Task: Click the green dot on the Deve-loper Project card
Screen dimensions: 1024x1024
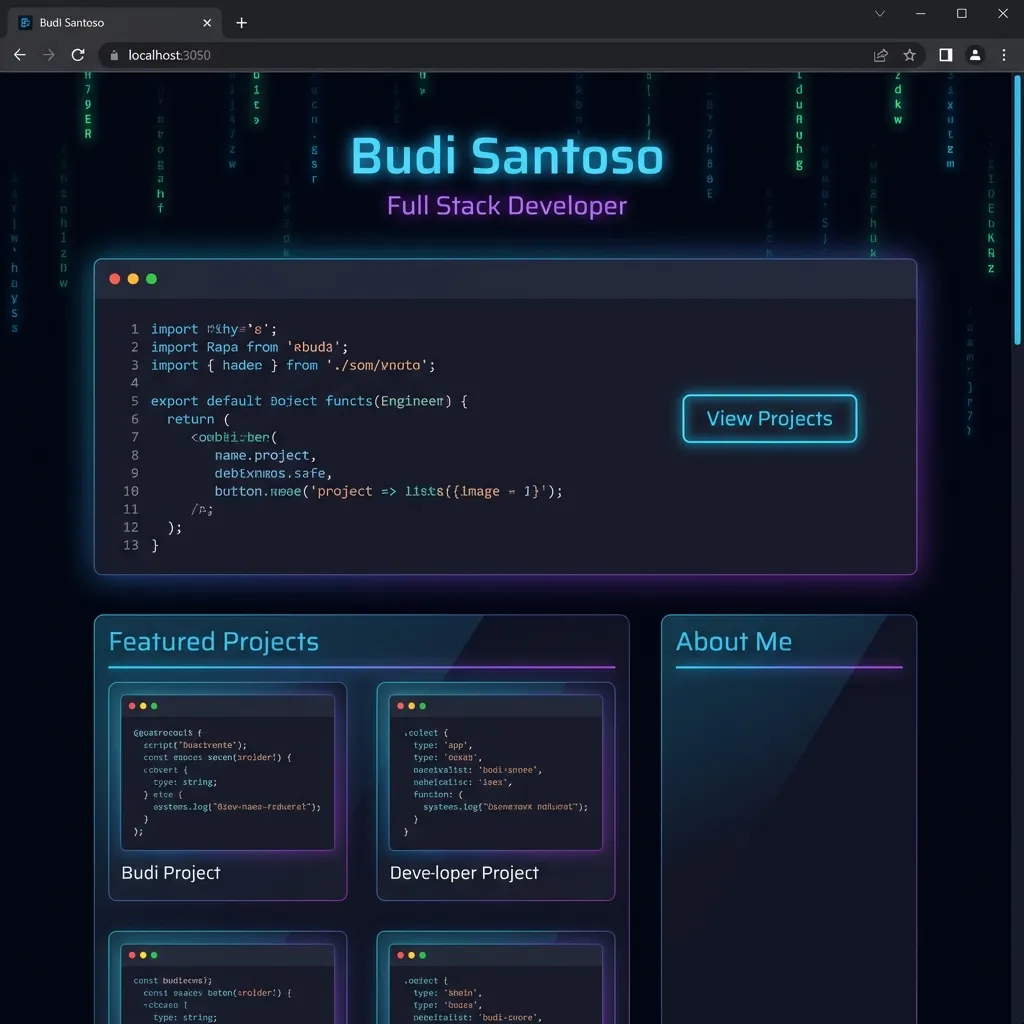Action: [x=425, y=705]
